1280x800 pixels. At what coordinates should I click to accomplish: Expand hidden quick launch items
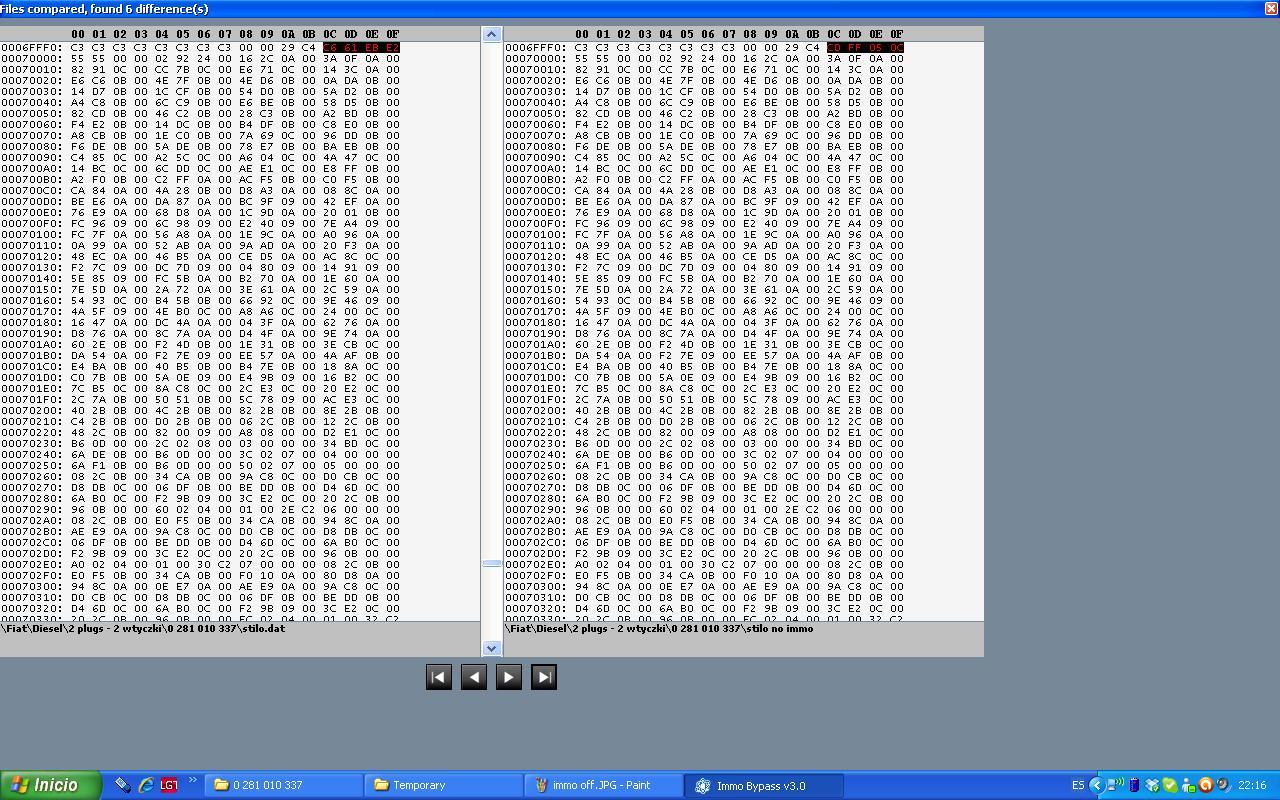click(192, 782)
